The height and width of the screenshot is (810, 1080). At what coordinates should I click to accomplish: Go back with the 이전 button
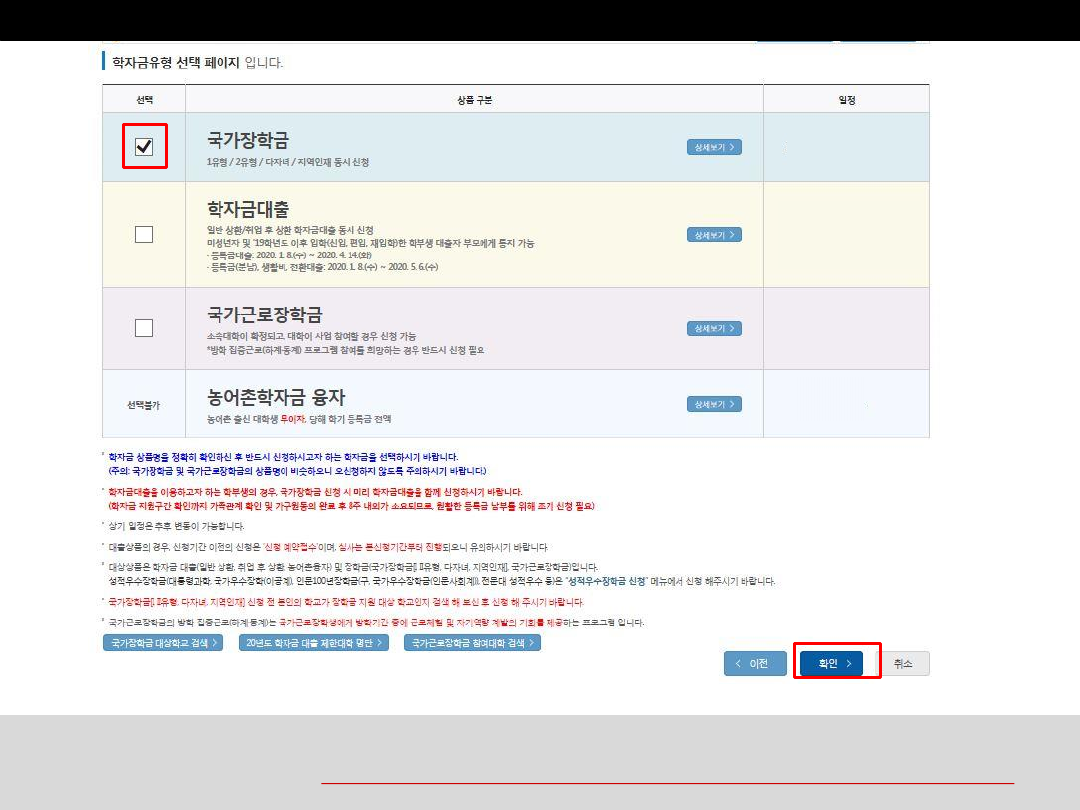[755, 663]
